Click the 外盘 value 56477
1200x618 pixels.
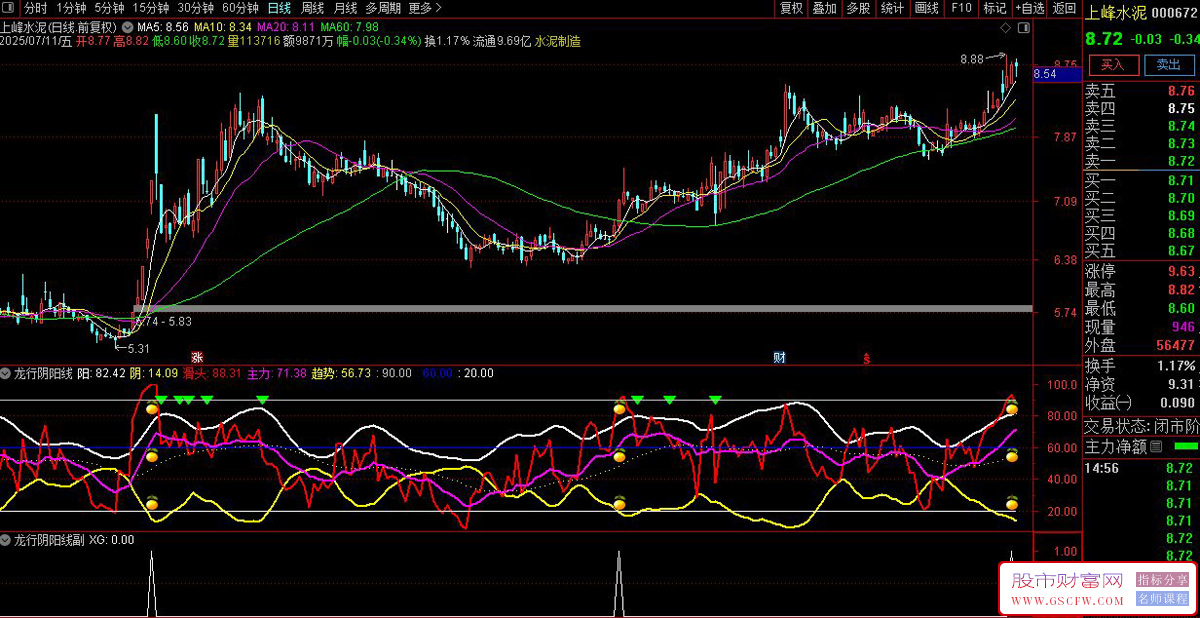coord(1175,345)
